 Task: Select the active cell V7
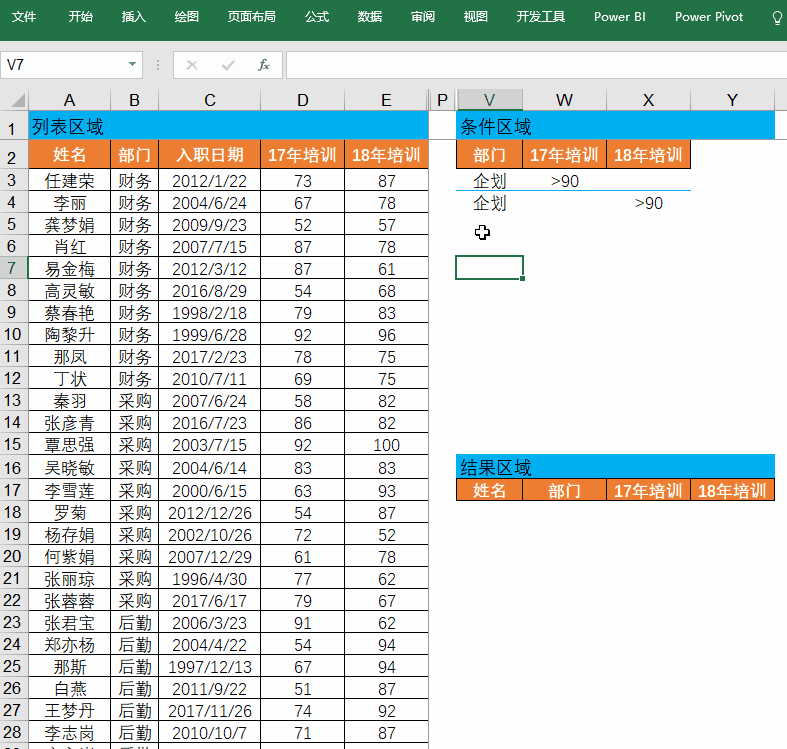click(x=490, y=268)
